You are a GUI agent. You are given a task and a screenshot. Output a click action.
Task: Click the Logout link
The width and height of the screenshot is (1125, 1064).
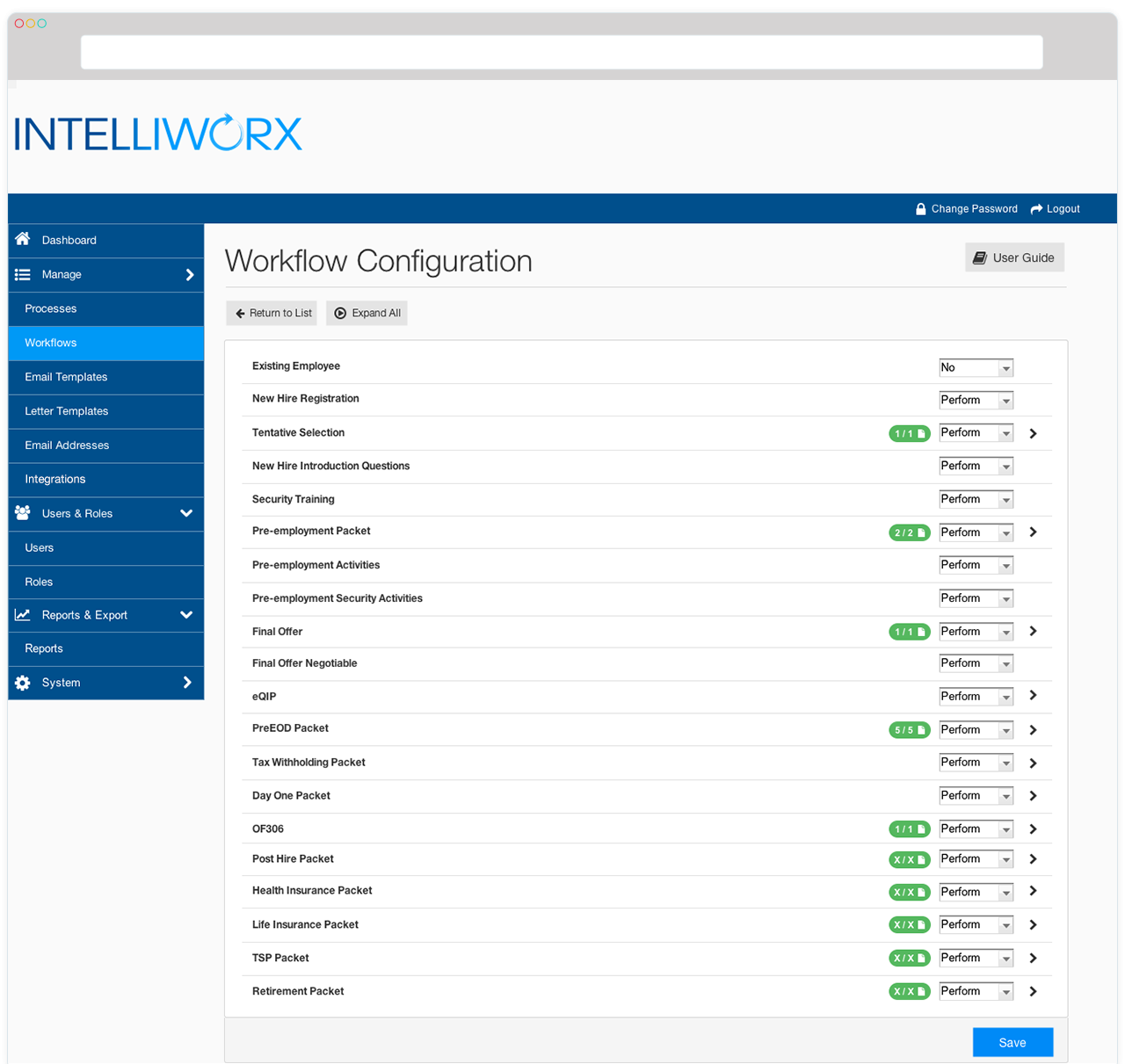tap(1055, 209)
